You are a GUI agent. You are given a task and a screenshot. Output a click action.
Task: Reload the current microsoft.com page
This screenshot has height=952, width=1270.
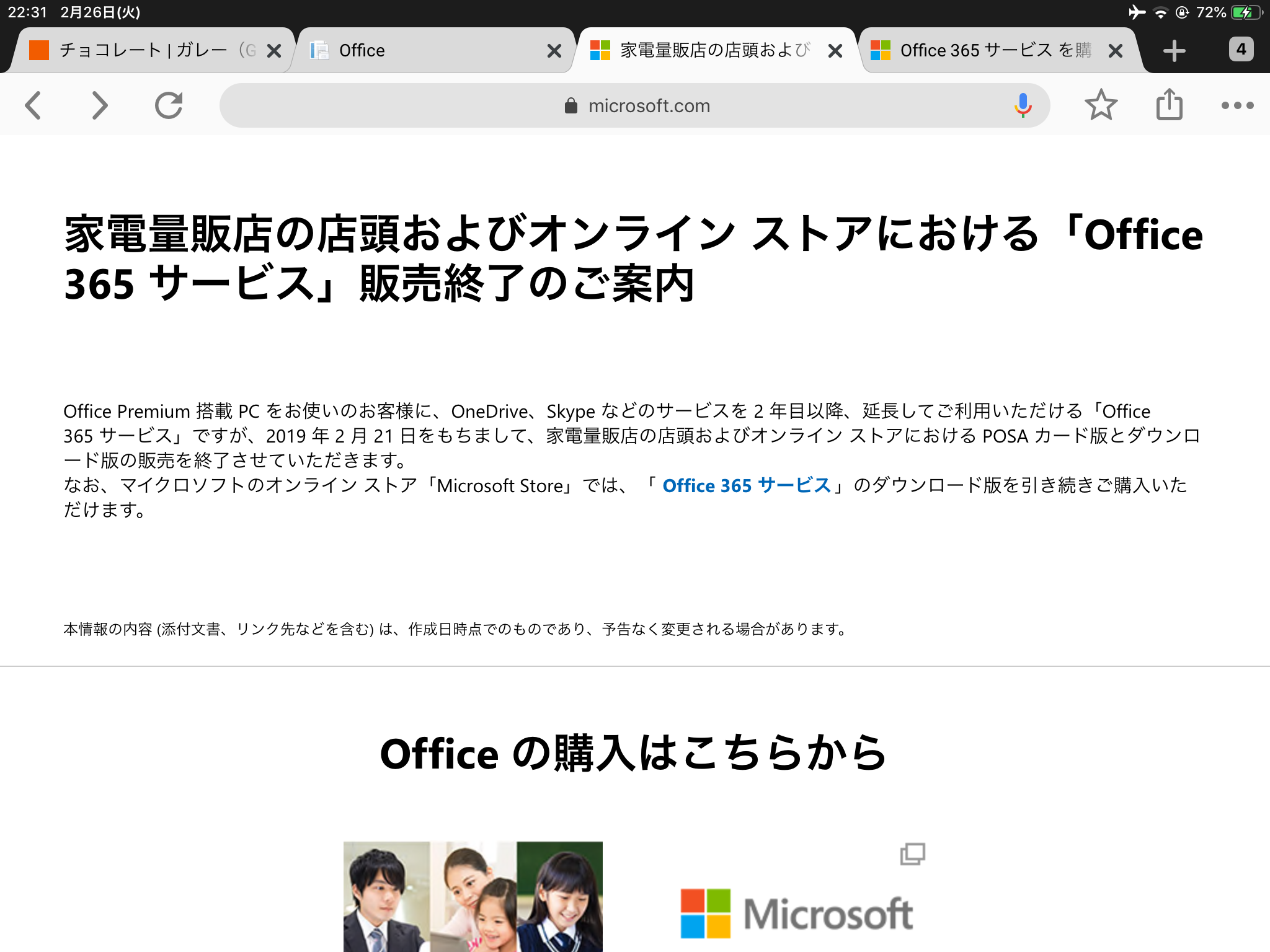coord(169,105)
